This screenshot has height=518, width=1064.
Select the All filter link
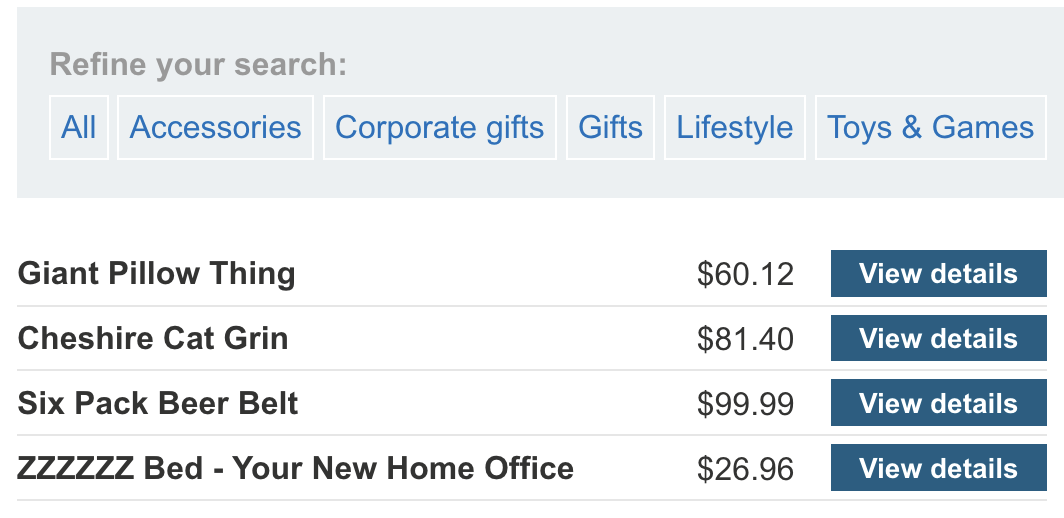[79, 127]
